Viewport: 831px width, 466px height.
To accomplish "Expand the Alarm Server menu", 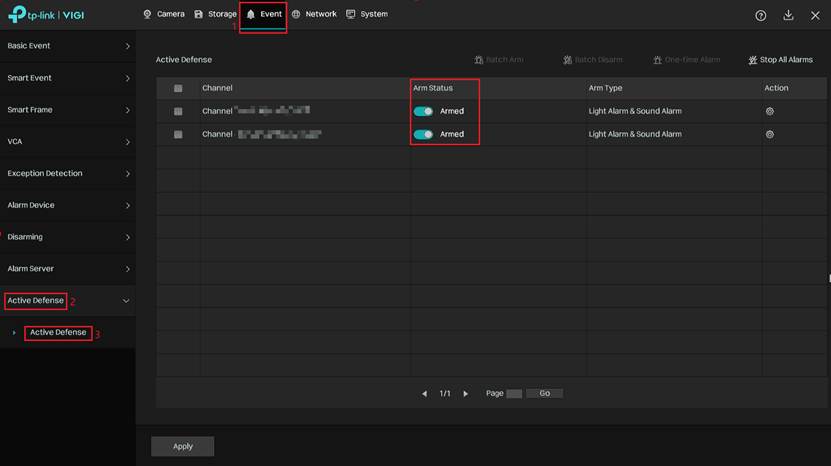I will point(68,269).
